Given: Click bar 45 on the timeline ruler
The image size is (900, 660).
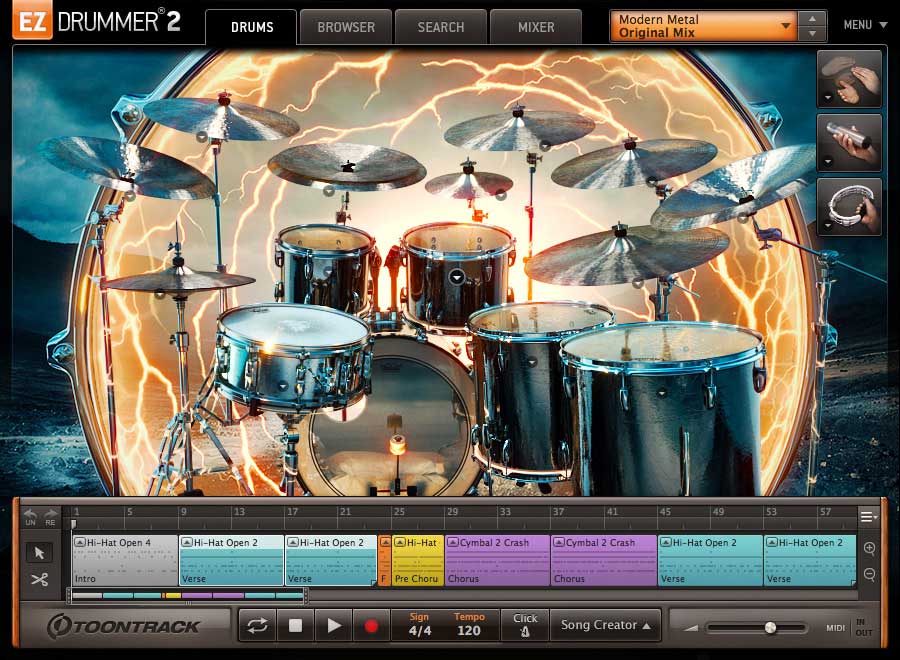Looking at the screenshot, I should coord(665,511).
